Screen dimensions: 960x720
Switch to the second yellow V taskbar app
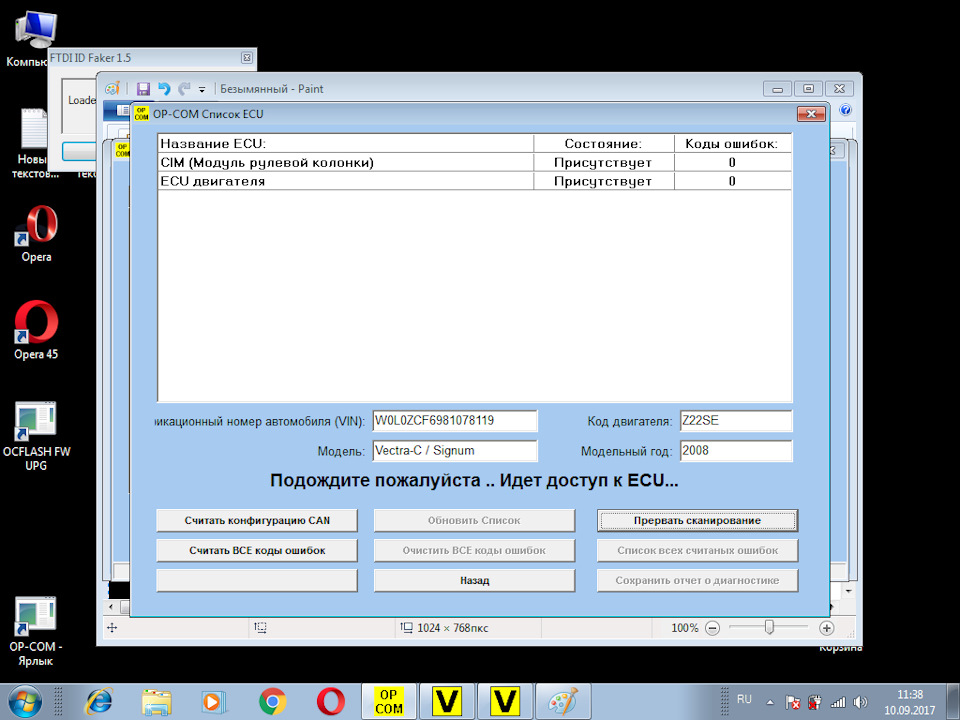click(505, 702)
